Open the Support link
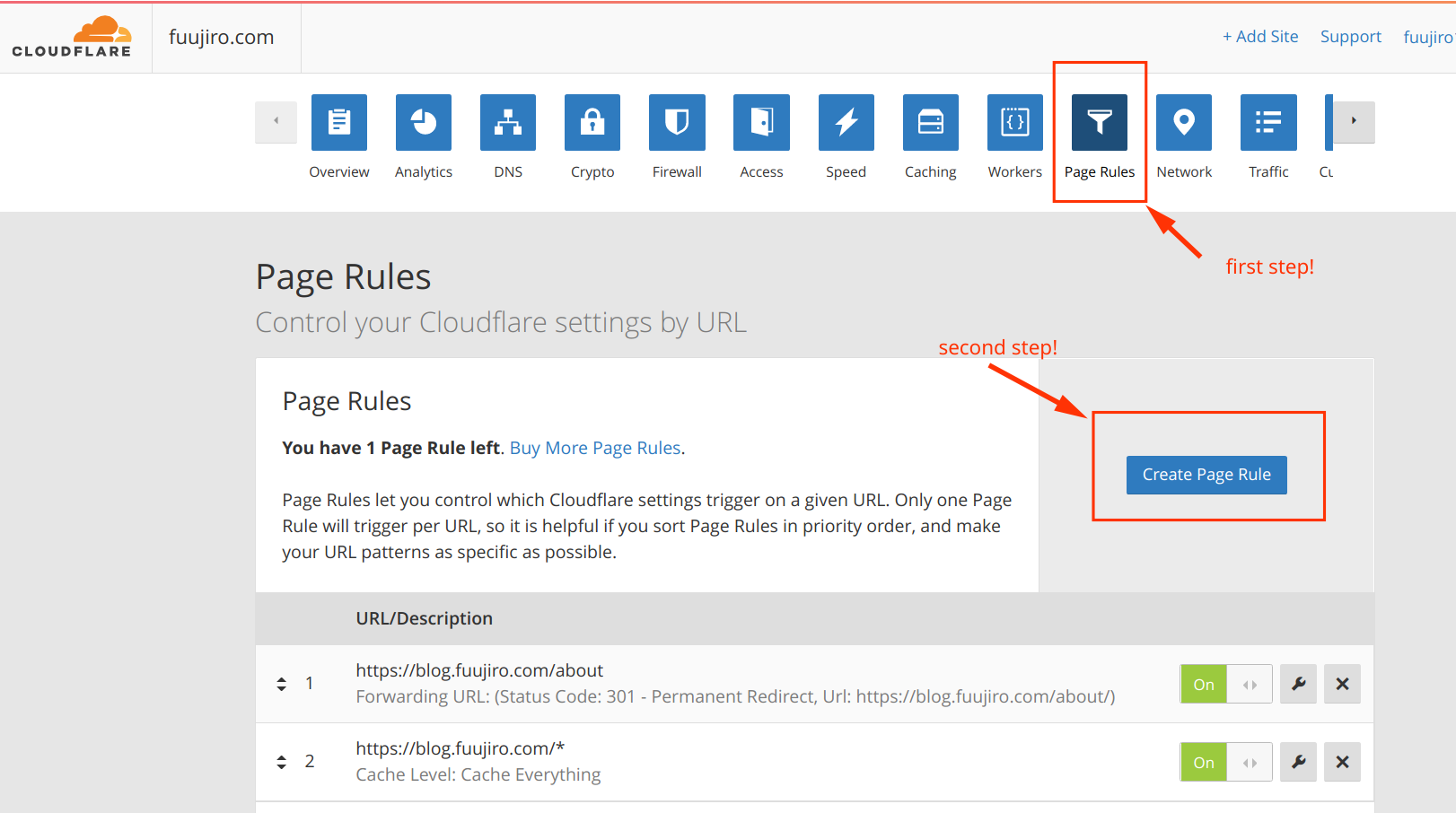Image resolution: width=1456 pixels, height=813 pixels. click(x=1350, y=37)
